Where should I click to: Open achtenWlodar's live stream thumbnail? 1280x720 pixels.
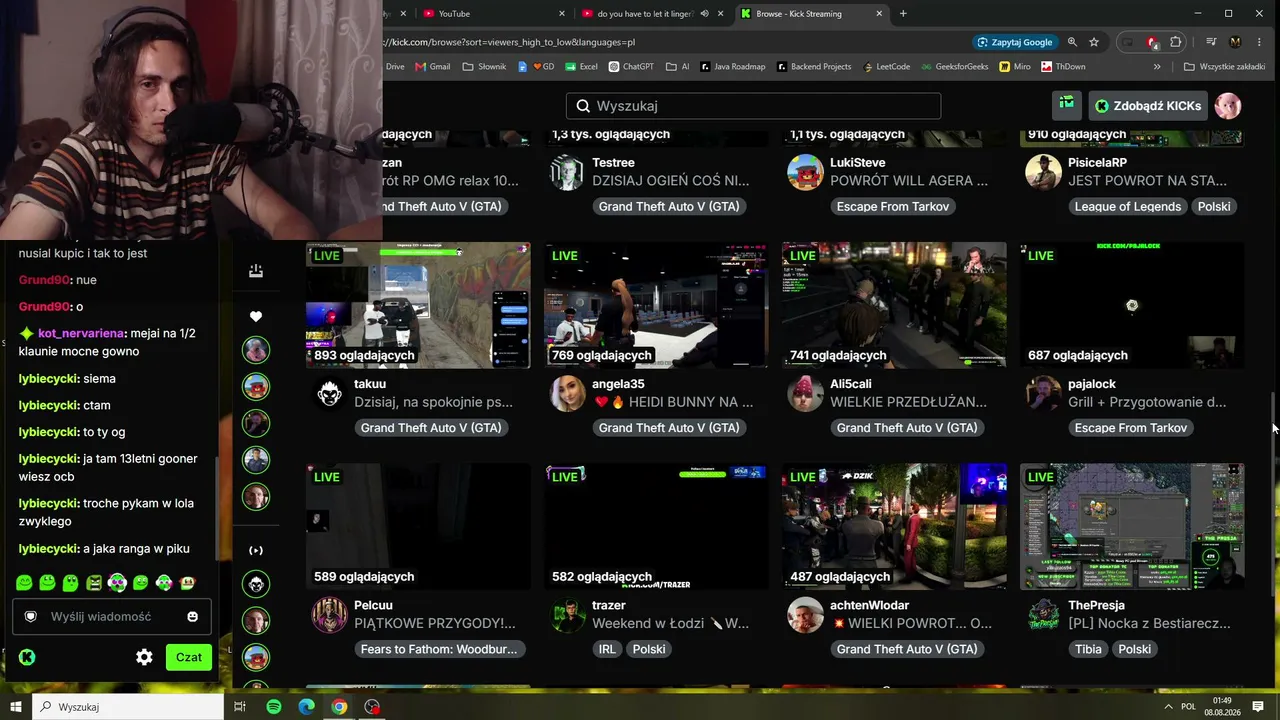tap(894, 526)
